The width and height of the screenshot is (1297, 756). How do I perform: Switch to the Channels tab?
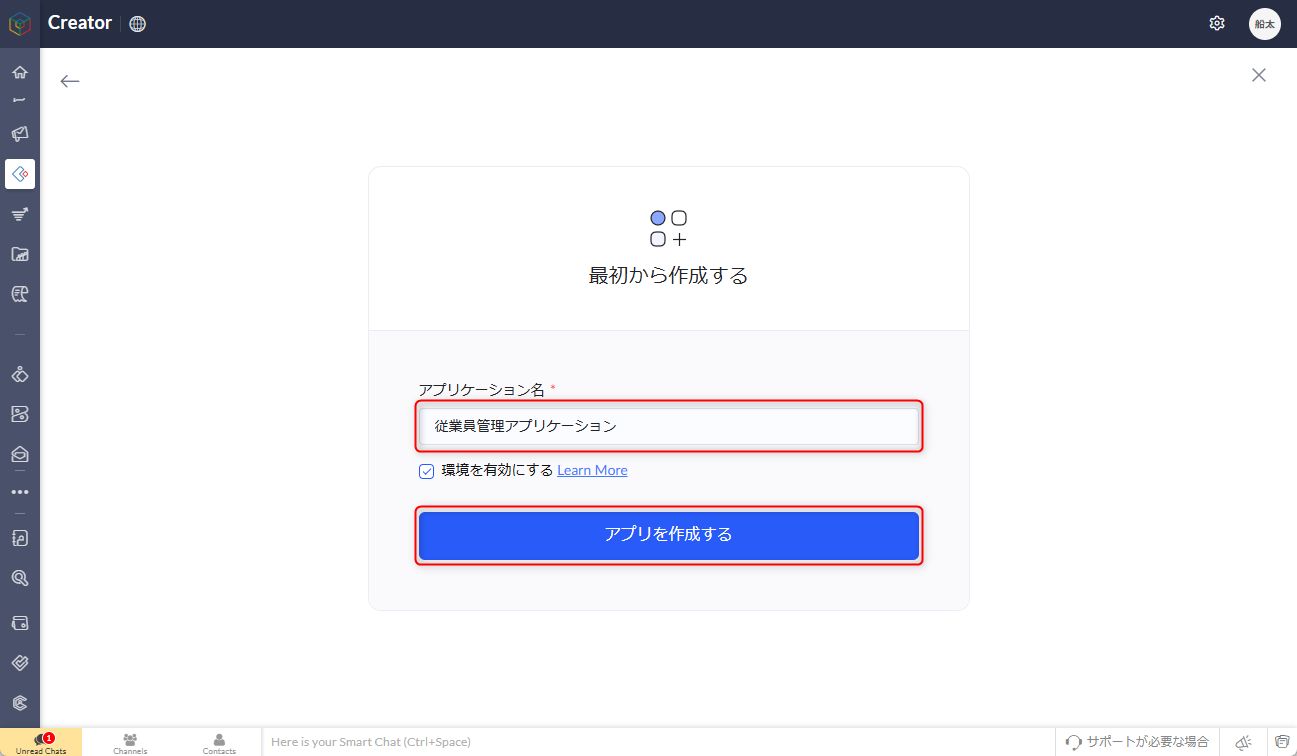pos(130,743)
